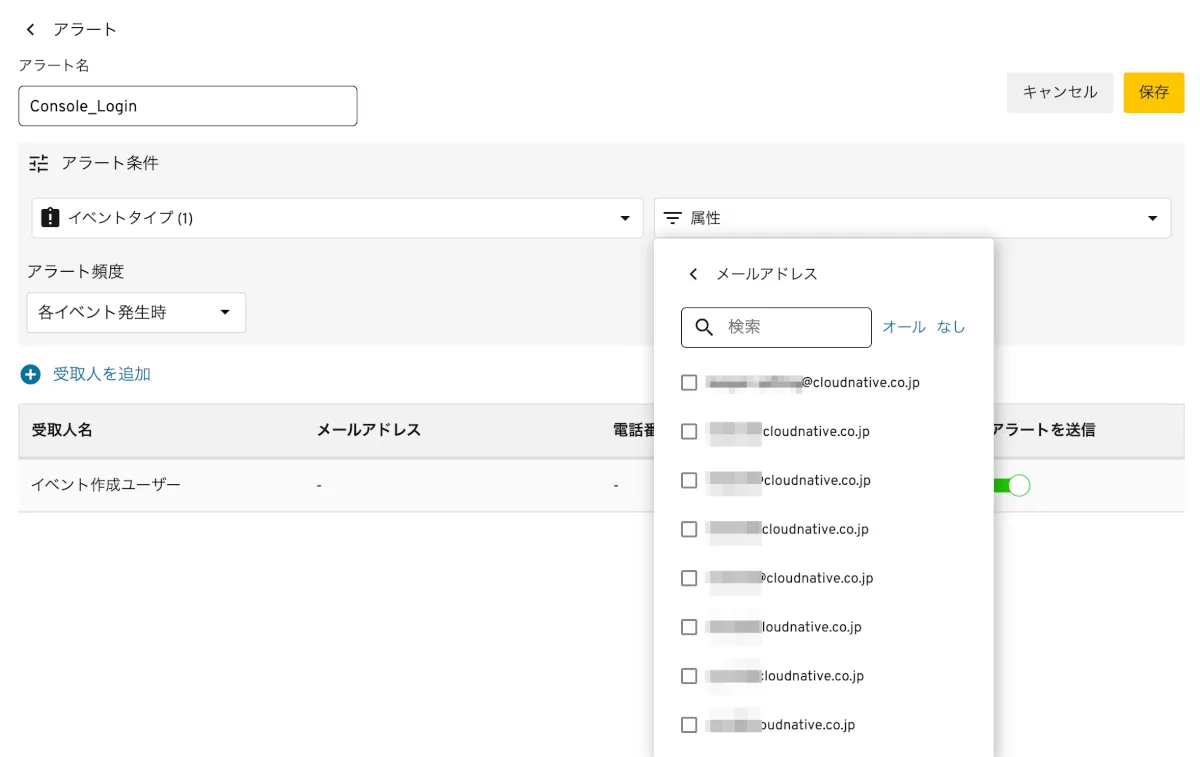
Task: Toggle the アラートを送信 switch
Action: (x=1011, y=486)
